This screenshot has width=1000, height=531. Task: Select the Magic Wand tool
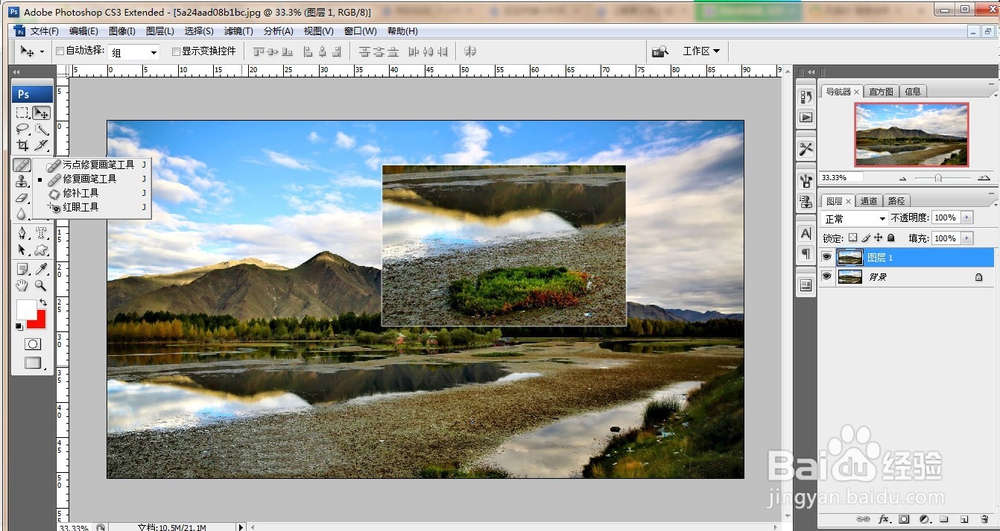41,129
